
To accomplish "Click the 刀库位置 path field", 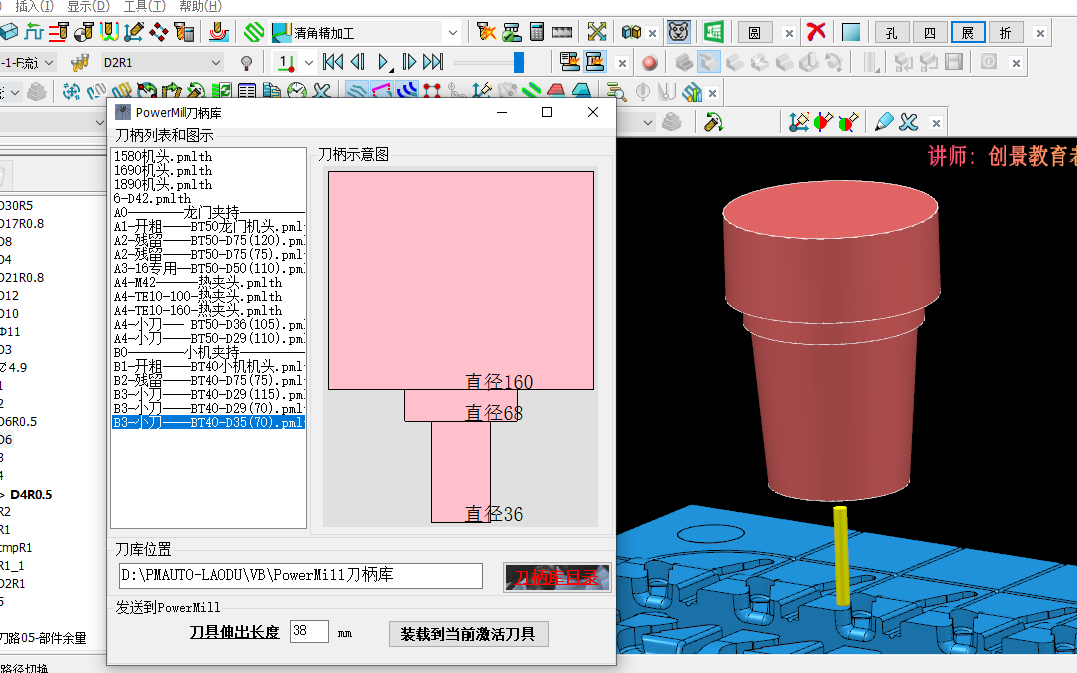I will pyautogui.click(x=301, y=575).
